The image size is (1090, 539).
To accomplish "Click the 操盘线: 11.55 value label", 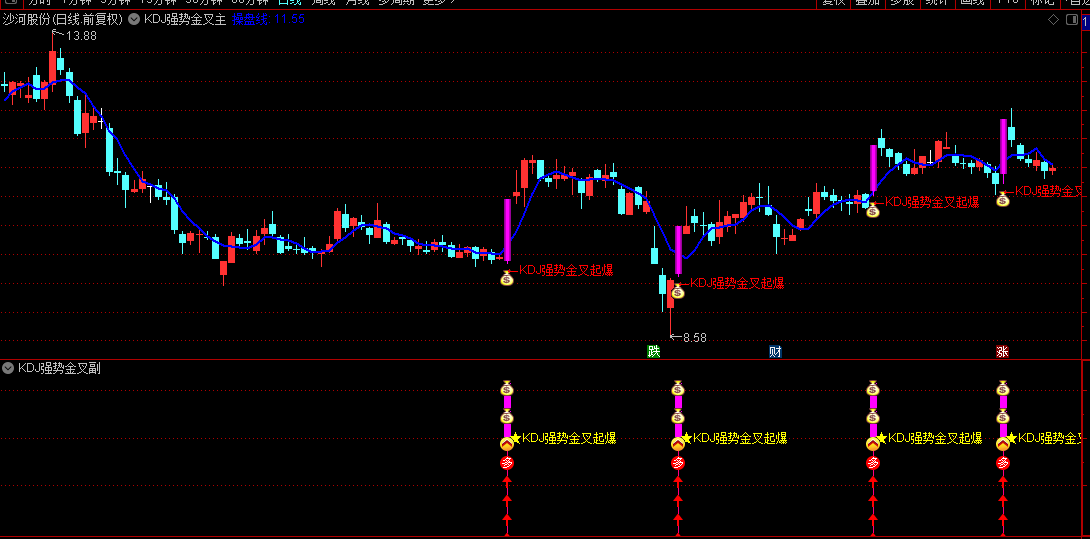I will [x=268, y=20].
